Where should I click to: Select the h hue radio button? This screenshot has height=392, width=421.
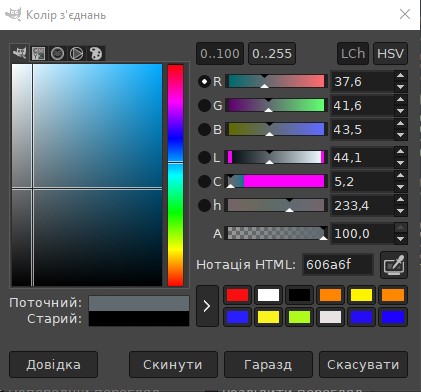click(x=204, y=205)
